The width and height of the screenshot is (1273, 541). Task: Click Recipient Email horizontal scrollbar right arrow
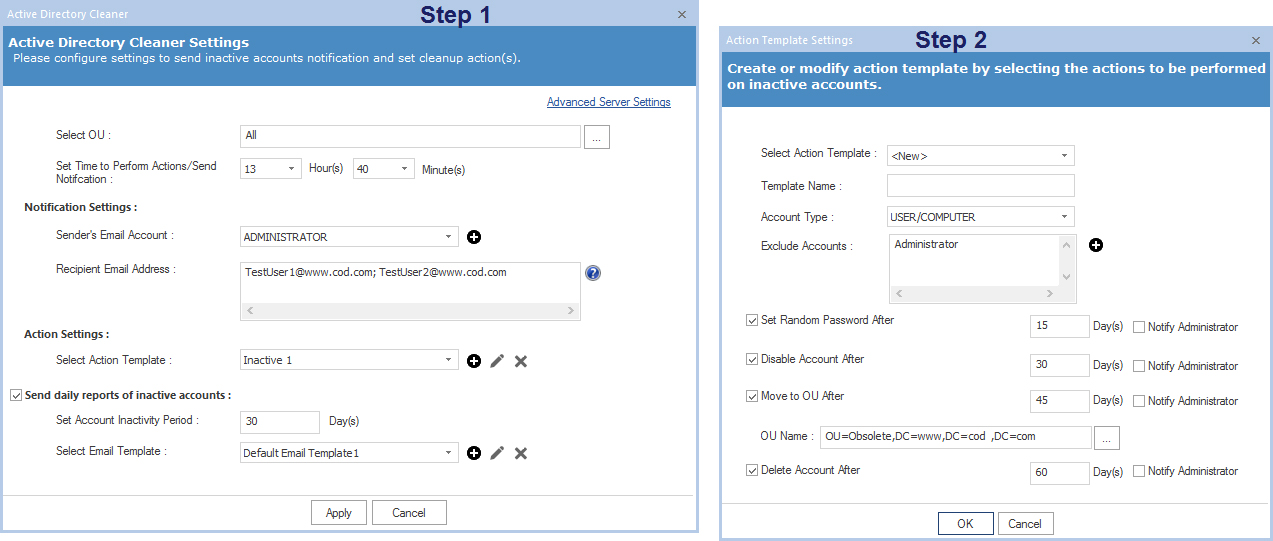click(571, 312)
